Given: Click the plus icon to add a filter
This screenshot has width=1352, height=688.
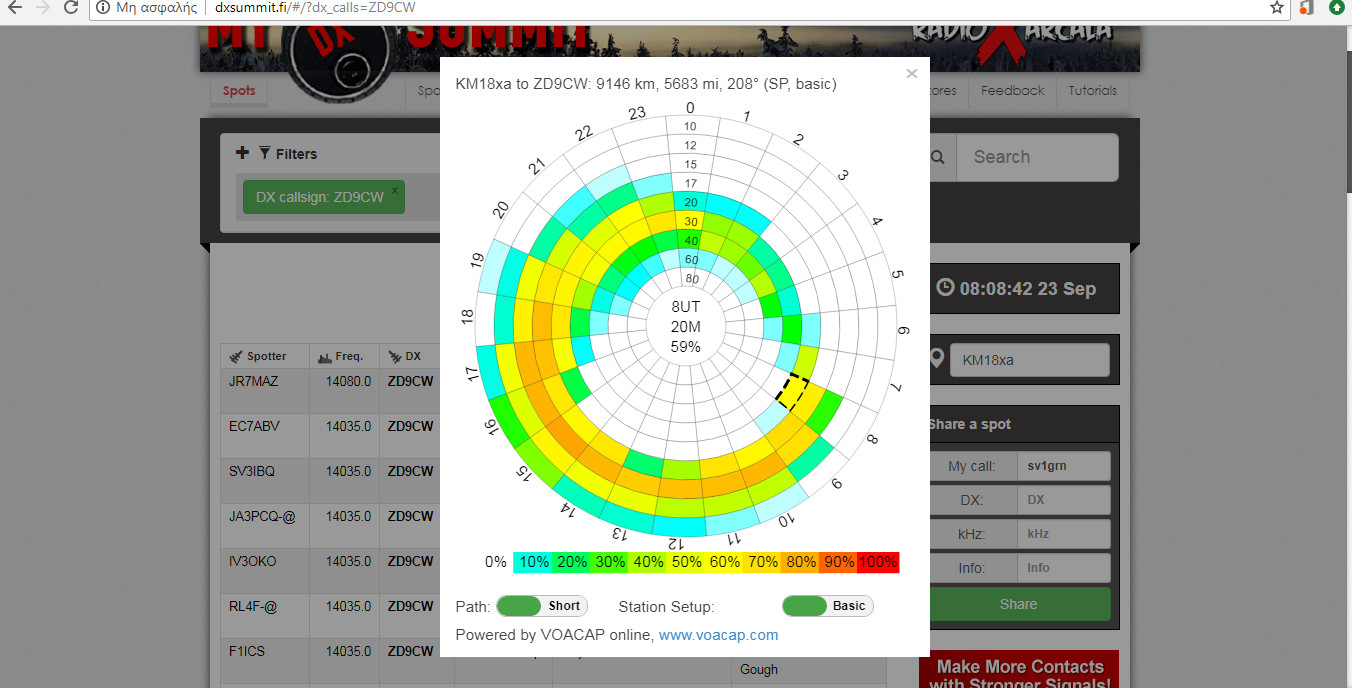Looking at the screenshot, I should 243,152.
